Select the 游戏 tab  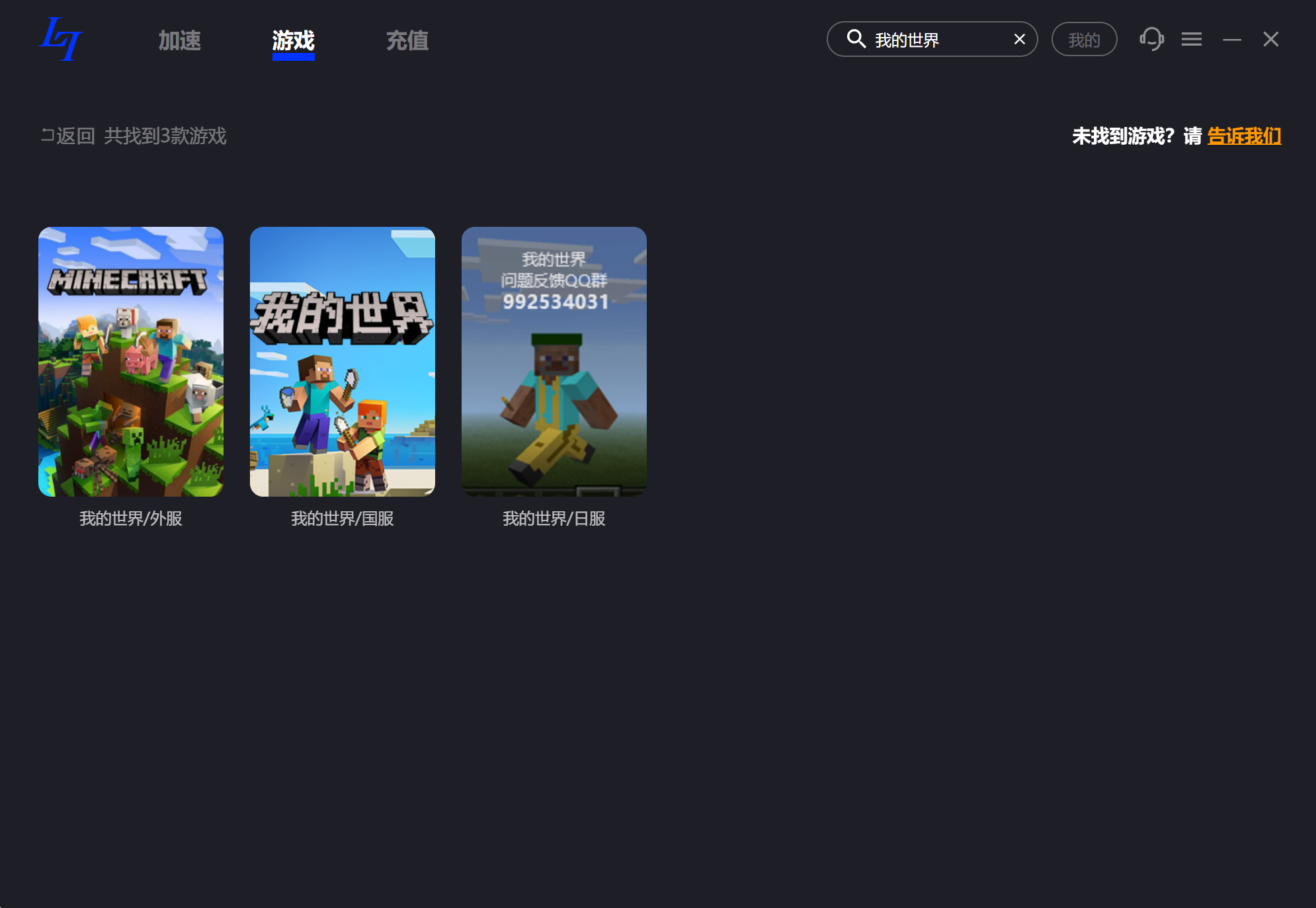tap(293, 41)
